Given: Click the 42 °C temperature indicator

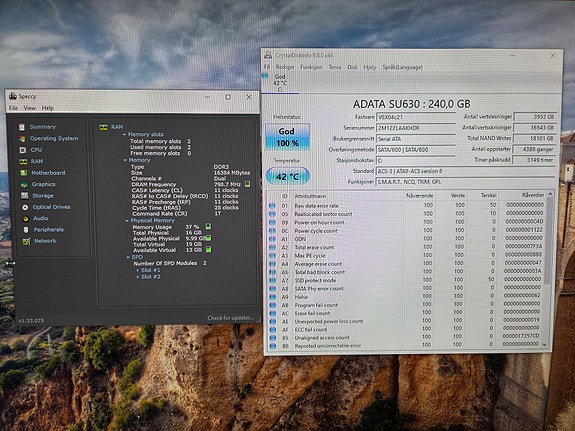Looking at the screenshot, I should tap(288, 176).
